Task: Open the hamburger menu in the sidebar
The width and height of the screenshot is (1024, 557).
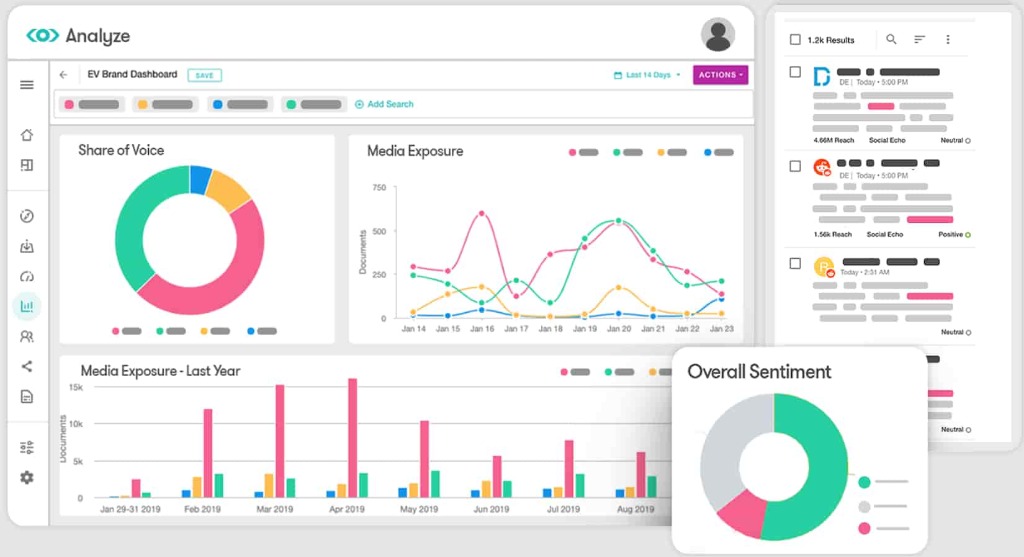Action: point(27,85)
